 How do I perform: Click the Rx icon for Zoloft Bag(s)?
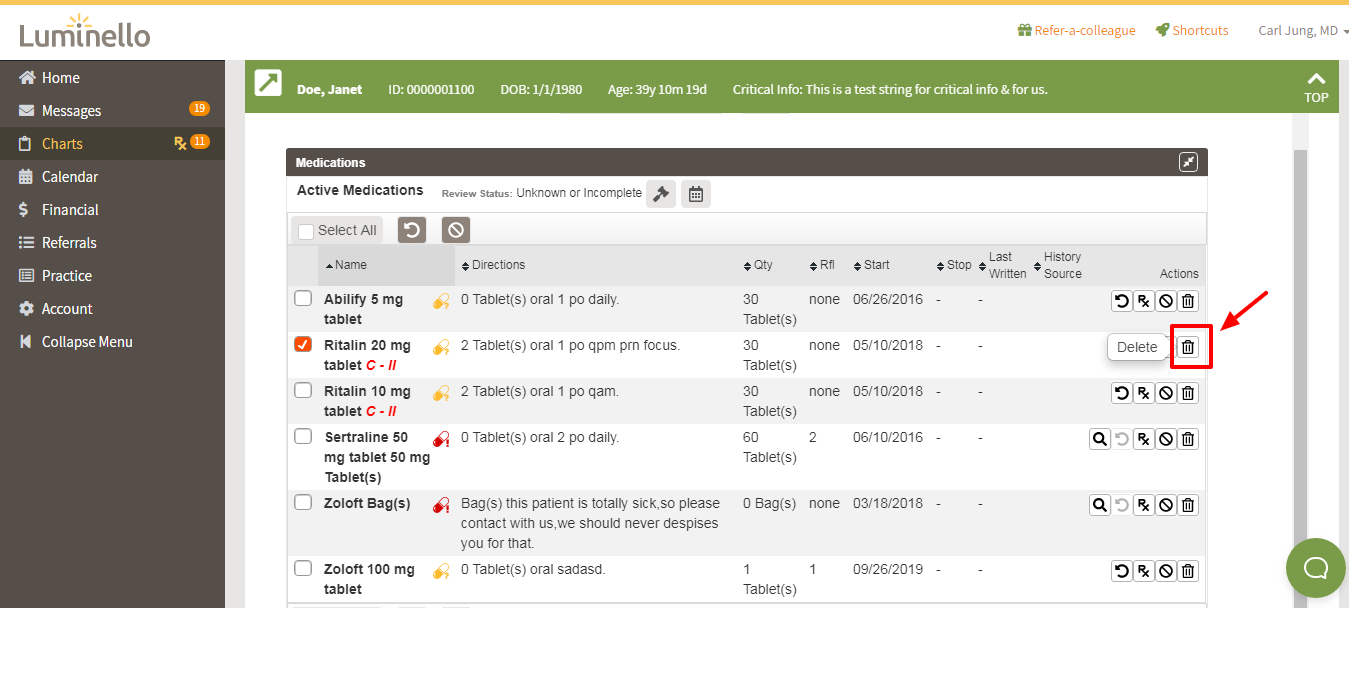(x=1144, y=505)
